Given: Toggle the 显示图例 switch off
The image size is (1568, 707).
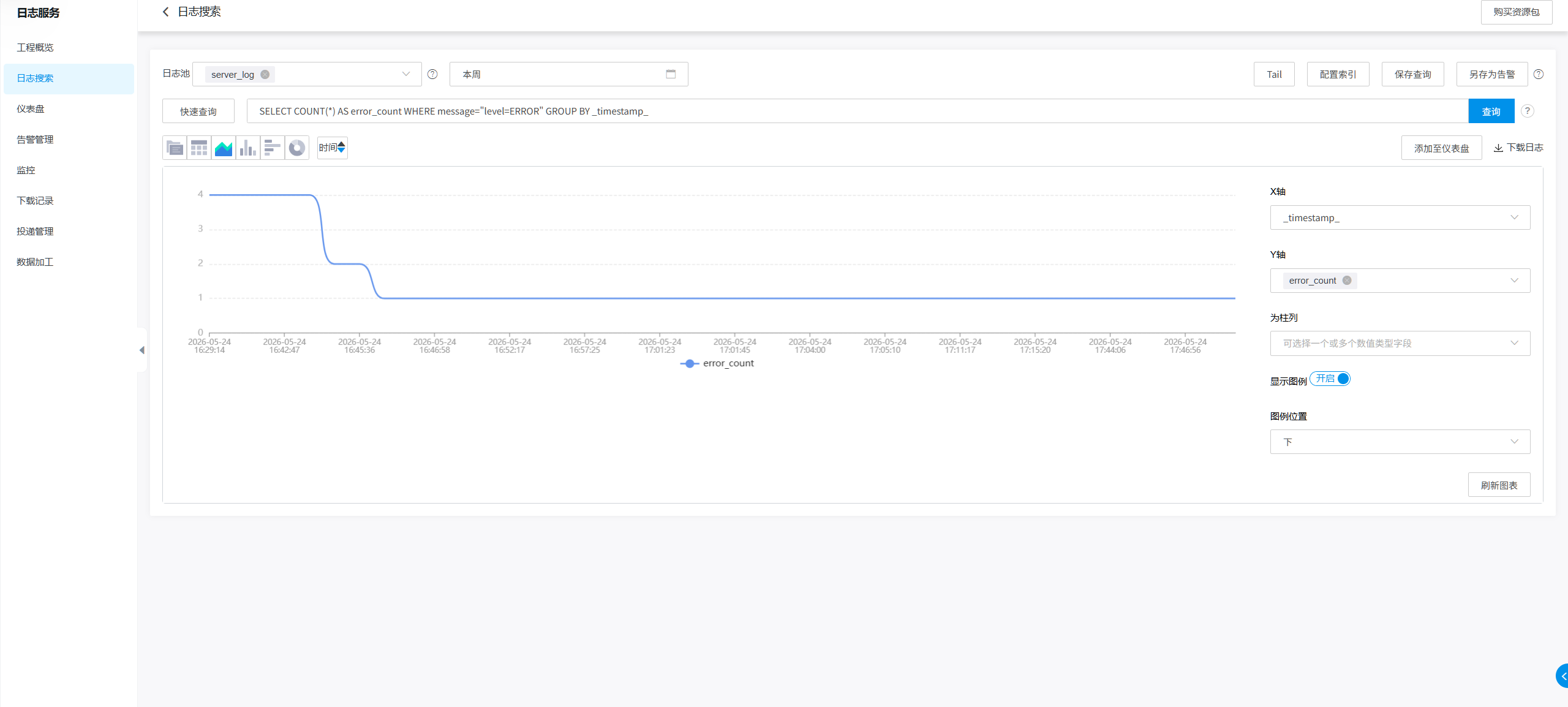Looking at the screenshot, I should click(1330, 379).
